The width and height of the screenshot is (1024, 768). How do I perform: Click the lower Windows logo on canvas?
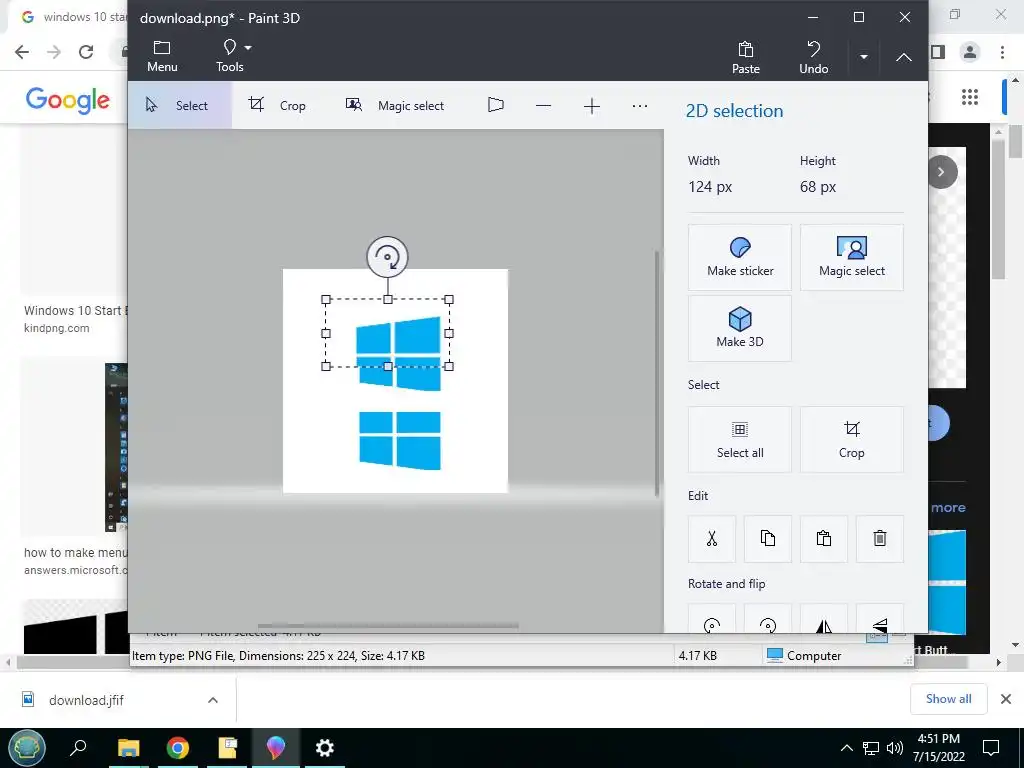click(x=400, y=440)
